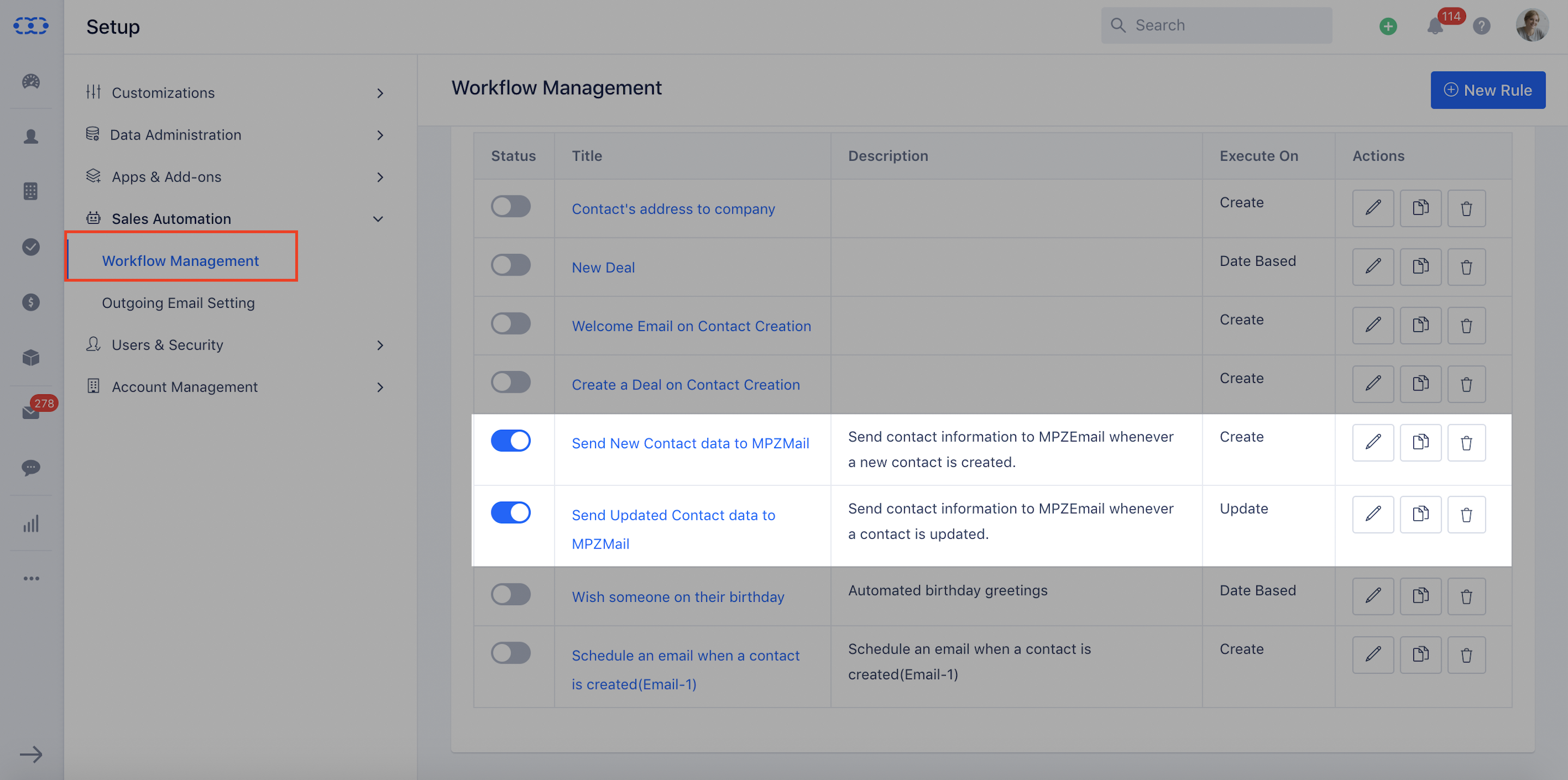The height and width of the screenshot is (780, 1568).
Task: Edit the Contact's address to company rule
Action: [x=1372, y=208]
